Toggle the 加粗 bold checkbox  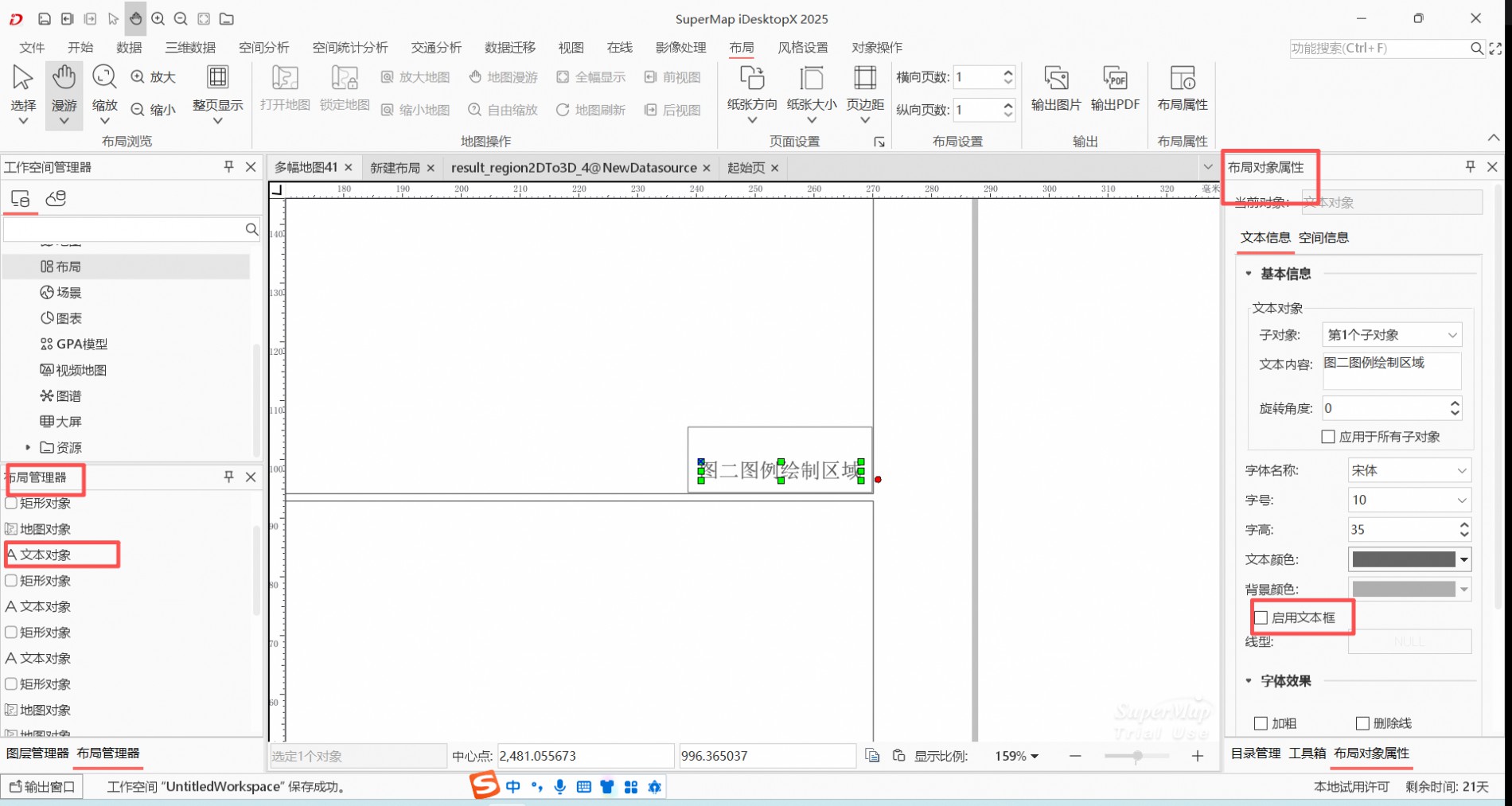point(1261,723)
